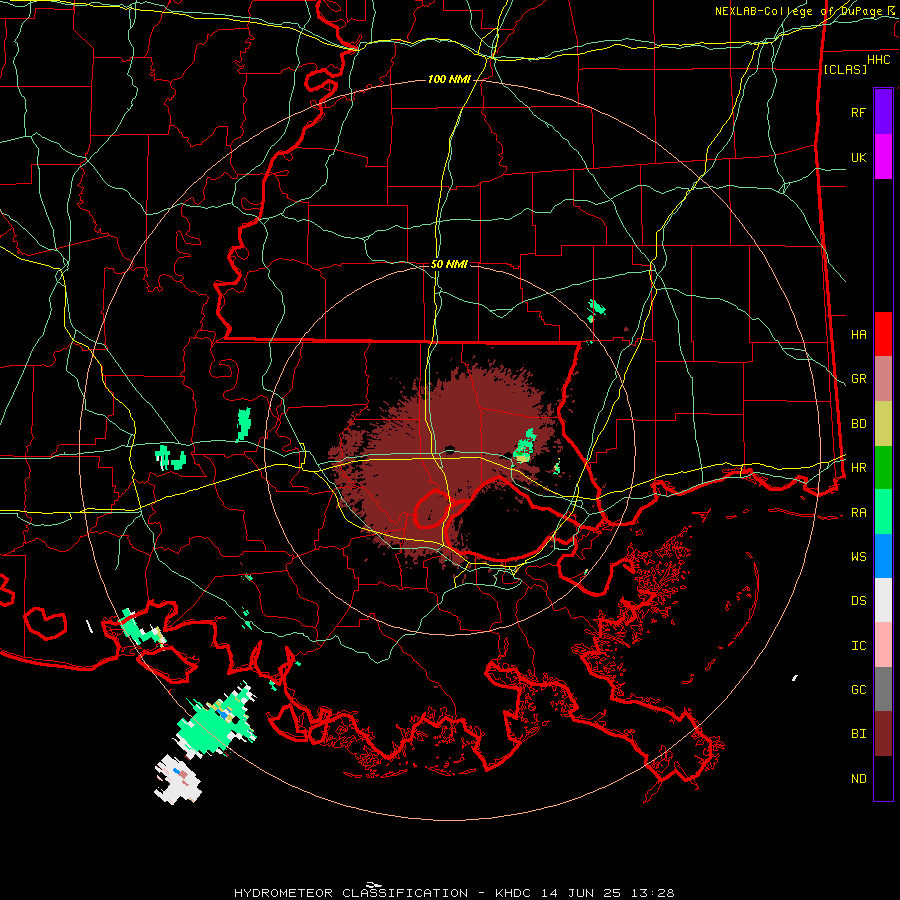This screenshot has width=900, height=900.
Task: Select the GR pink legend swatch
Action: [883, 379]
